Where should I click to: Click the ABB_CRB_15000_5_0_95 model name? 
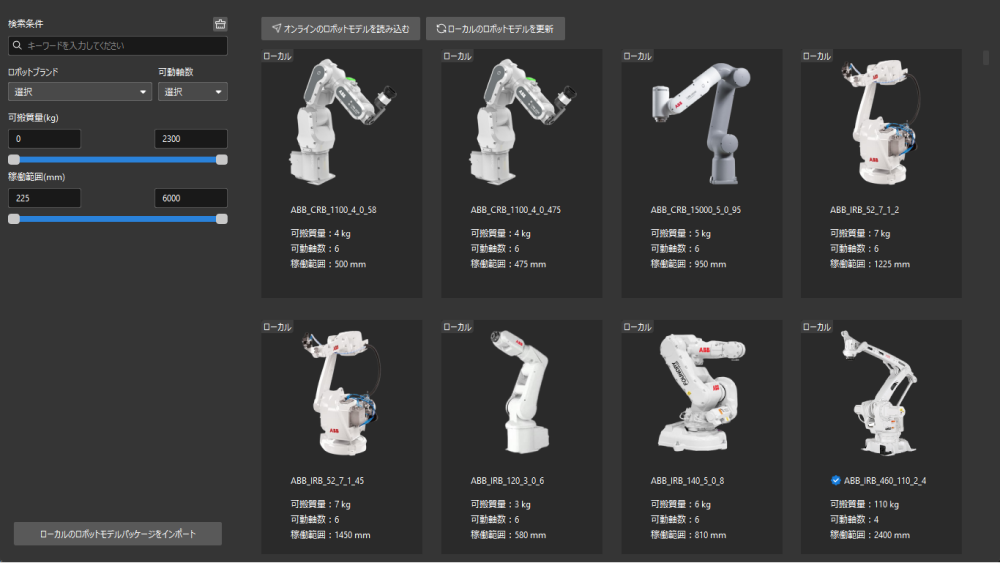coord(696,210)
